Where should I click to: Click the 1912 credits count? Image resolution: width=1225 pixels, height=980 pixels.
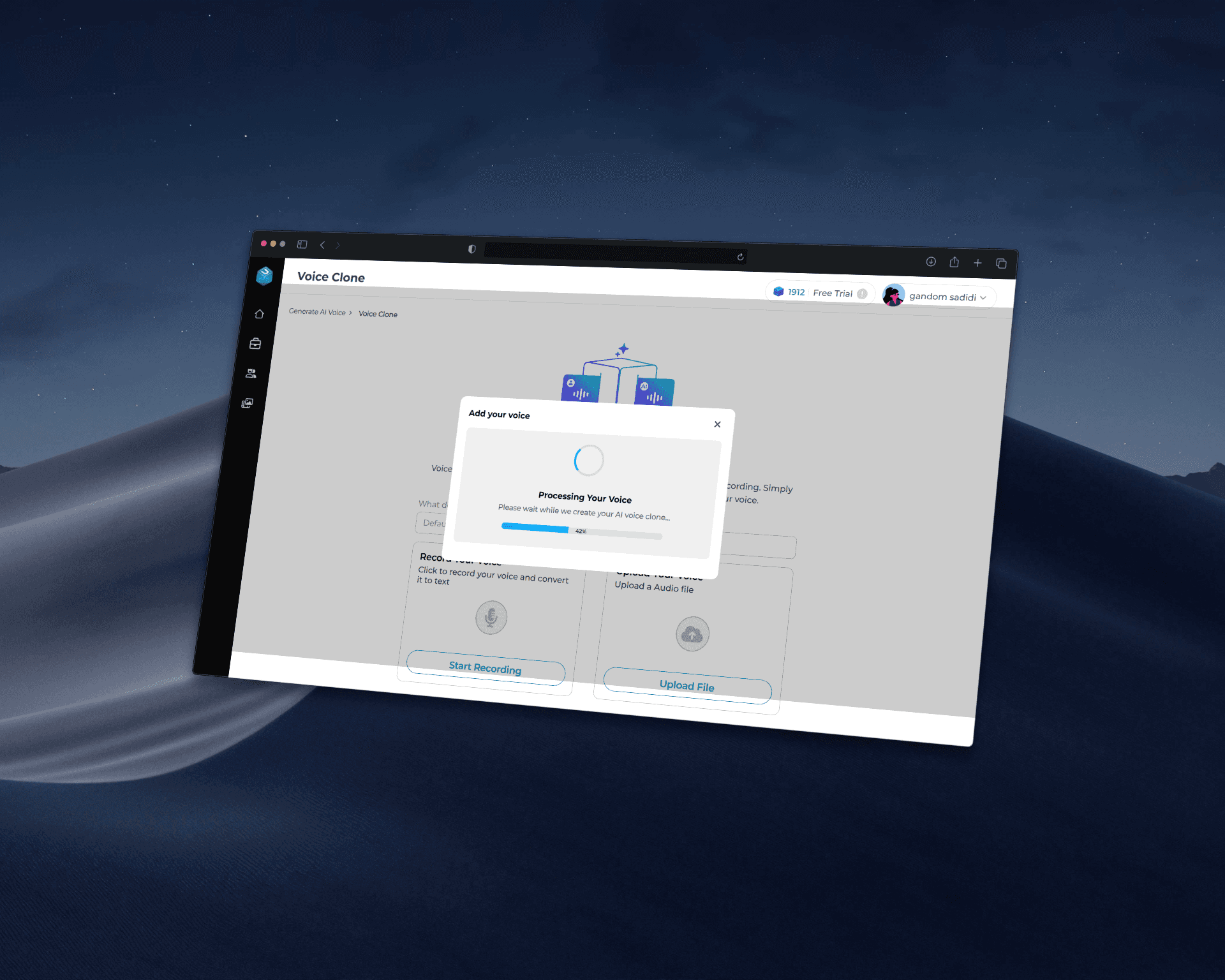coord(796,292)
